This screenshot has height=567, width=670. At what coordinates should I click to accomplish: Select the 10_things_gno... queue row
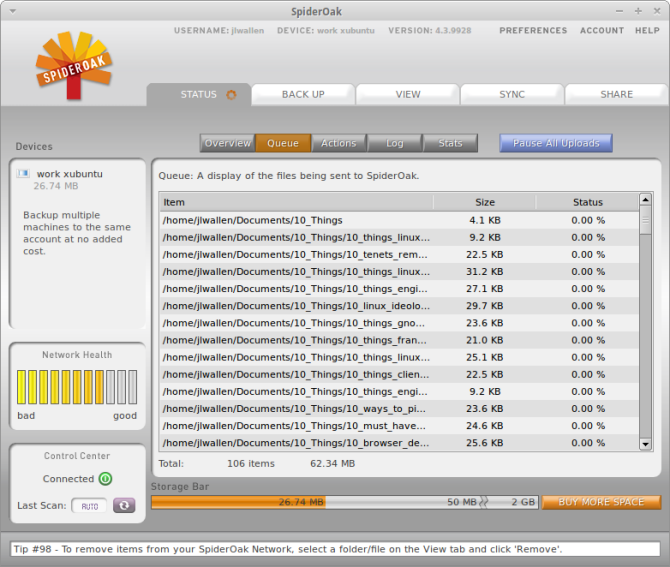pos(399,323)
